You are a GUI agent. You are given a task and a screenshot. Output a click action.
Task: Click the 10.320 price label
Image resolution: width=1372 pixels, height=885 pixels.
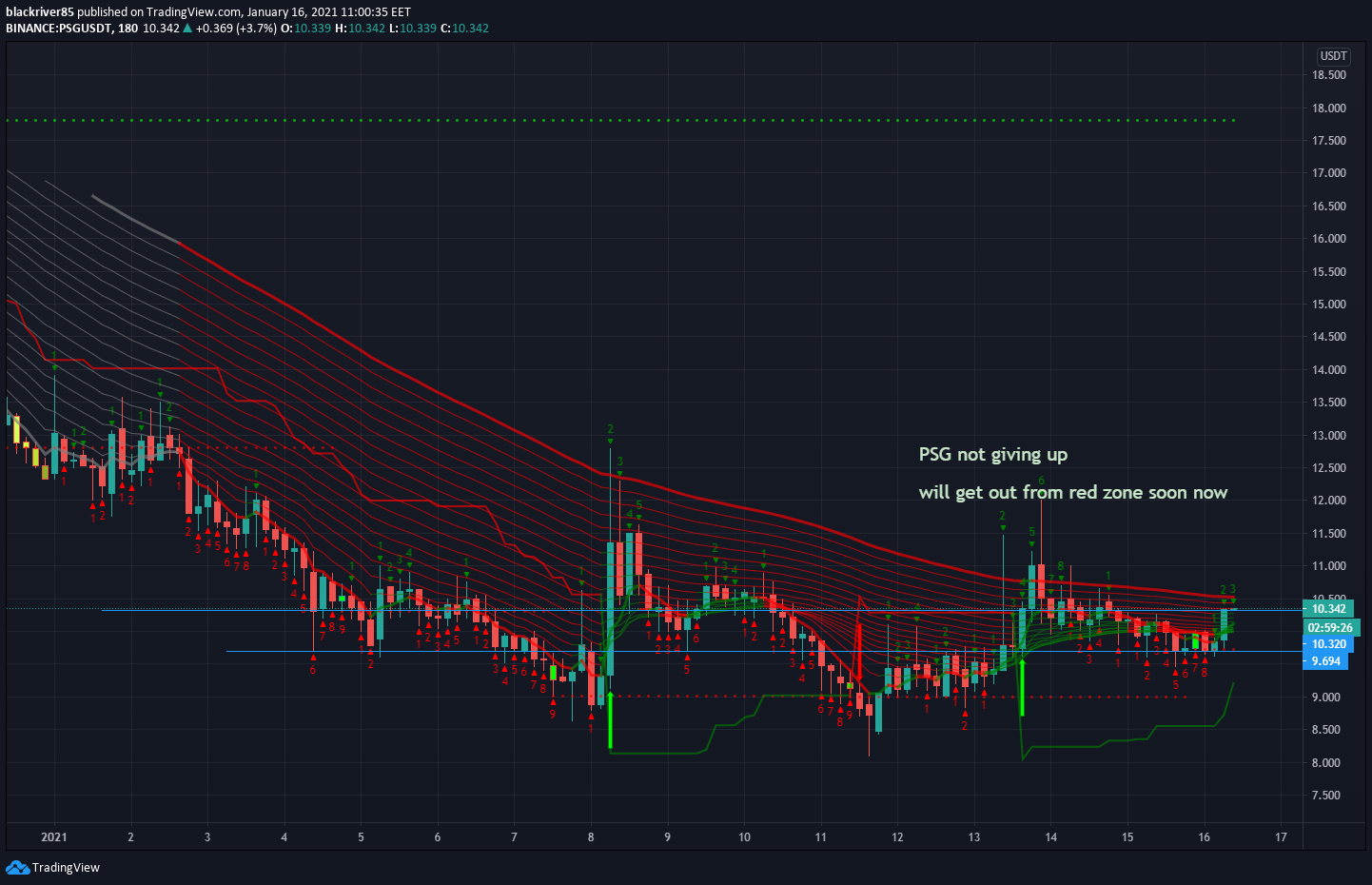[1328, 644]
